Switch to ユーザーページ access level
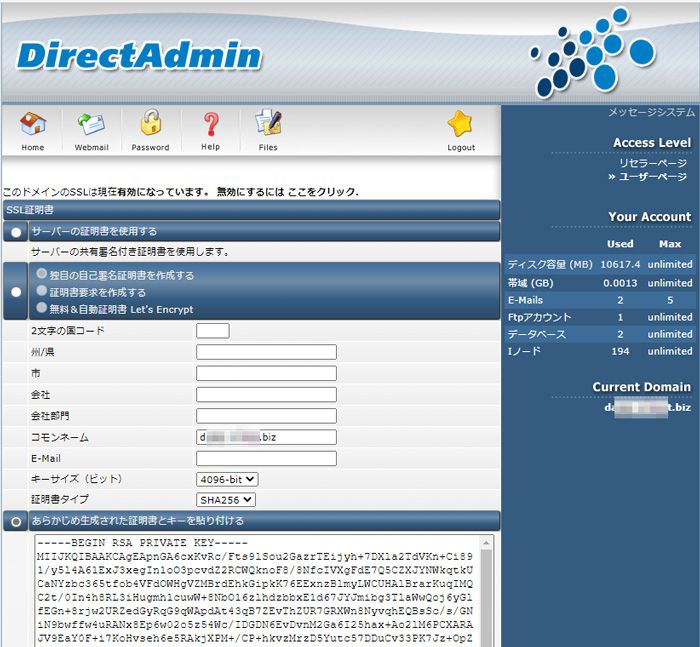This screenshot has width=700, height=647. 653,177
